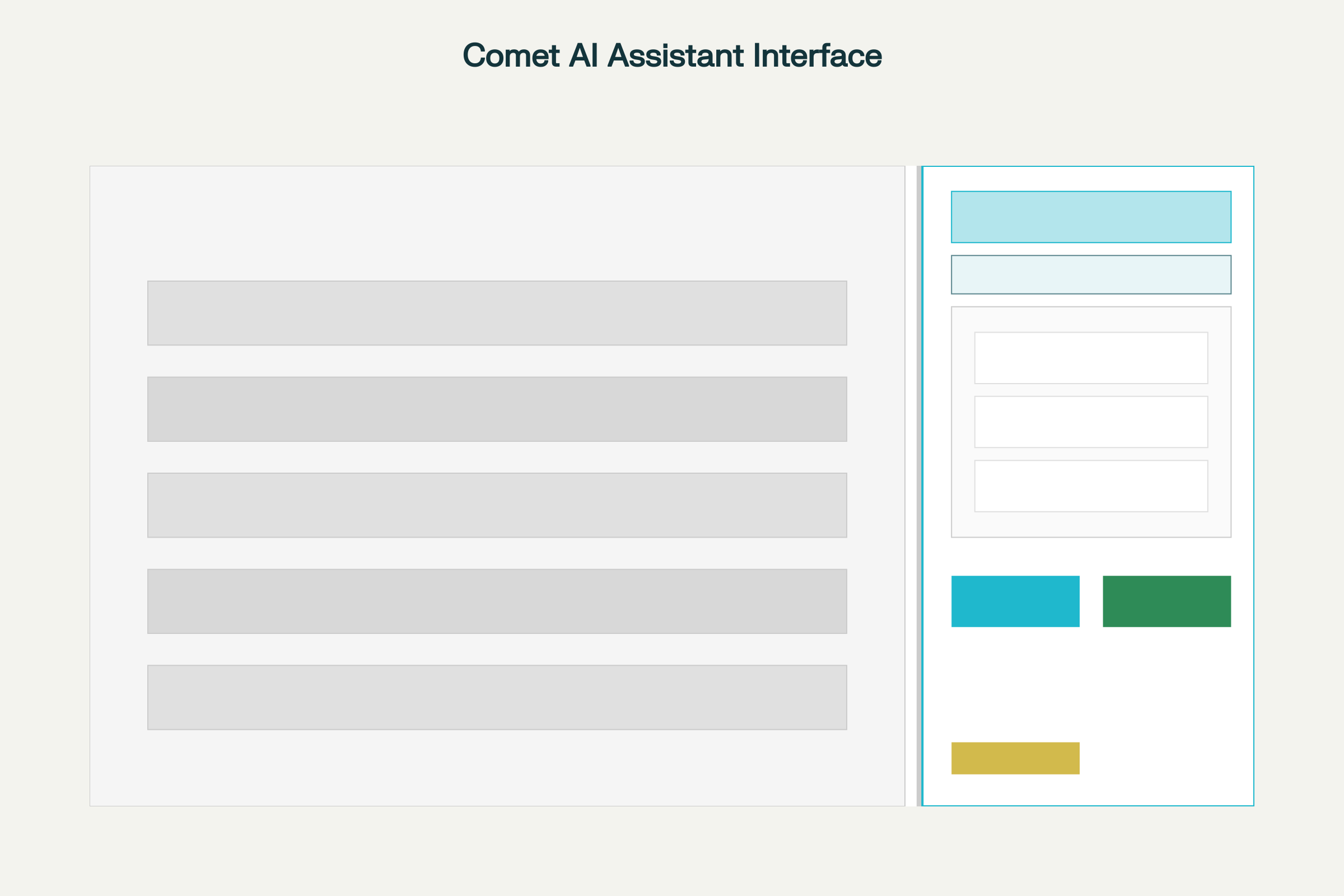Click the vertical gray divider between panels

pyautogui.click(x=919, y=486)
